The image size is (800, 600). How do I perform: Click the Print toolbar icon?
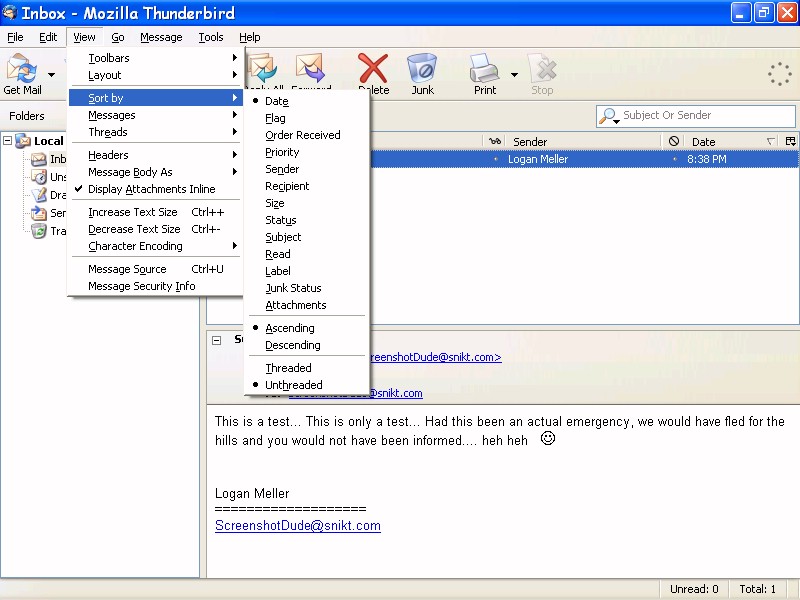click(x=484, y=68)
